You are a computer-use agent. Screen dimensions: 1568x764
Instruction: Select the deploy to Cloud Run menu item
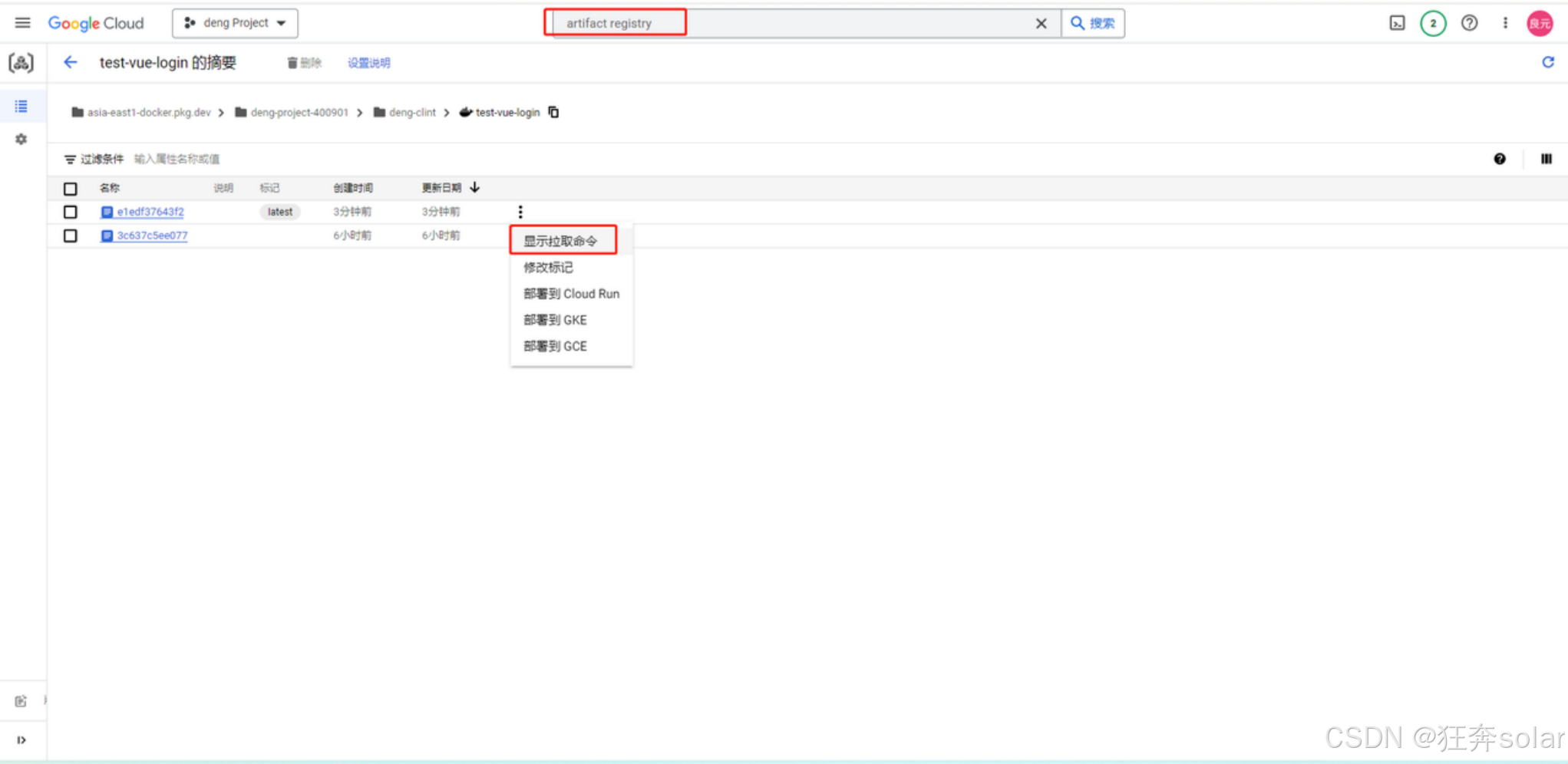point(571,294)
